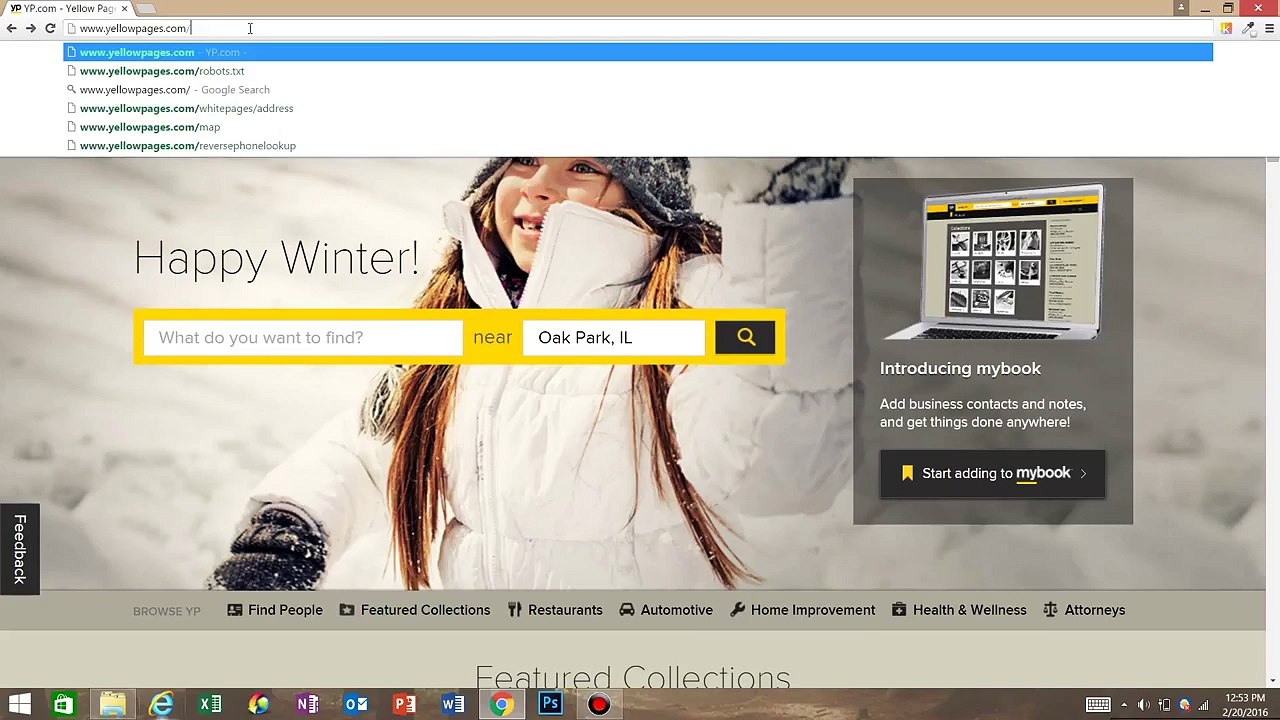Open the Health & Wellness link
Viewport: 1280px width, 720px height.
[x=959, y=610]
